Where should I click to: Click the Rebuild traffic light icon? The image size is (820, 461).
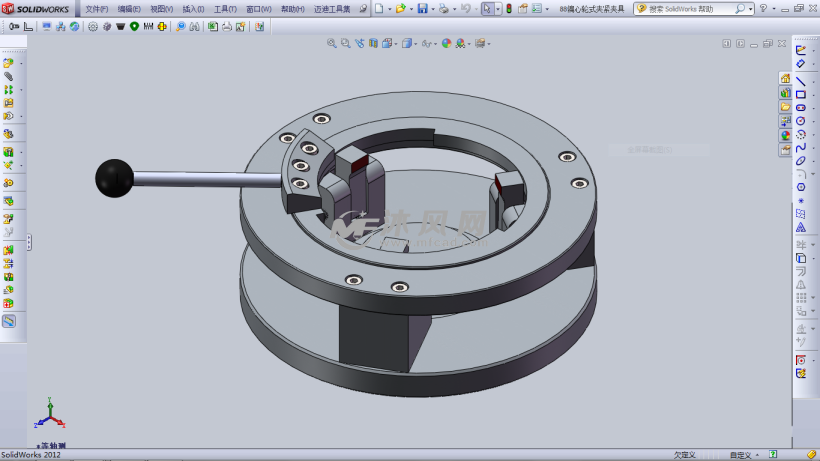tap(509, 8)
